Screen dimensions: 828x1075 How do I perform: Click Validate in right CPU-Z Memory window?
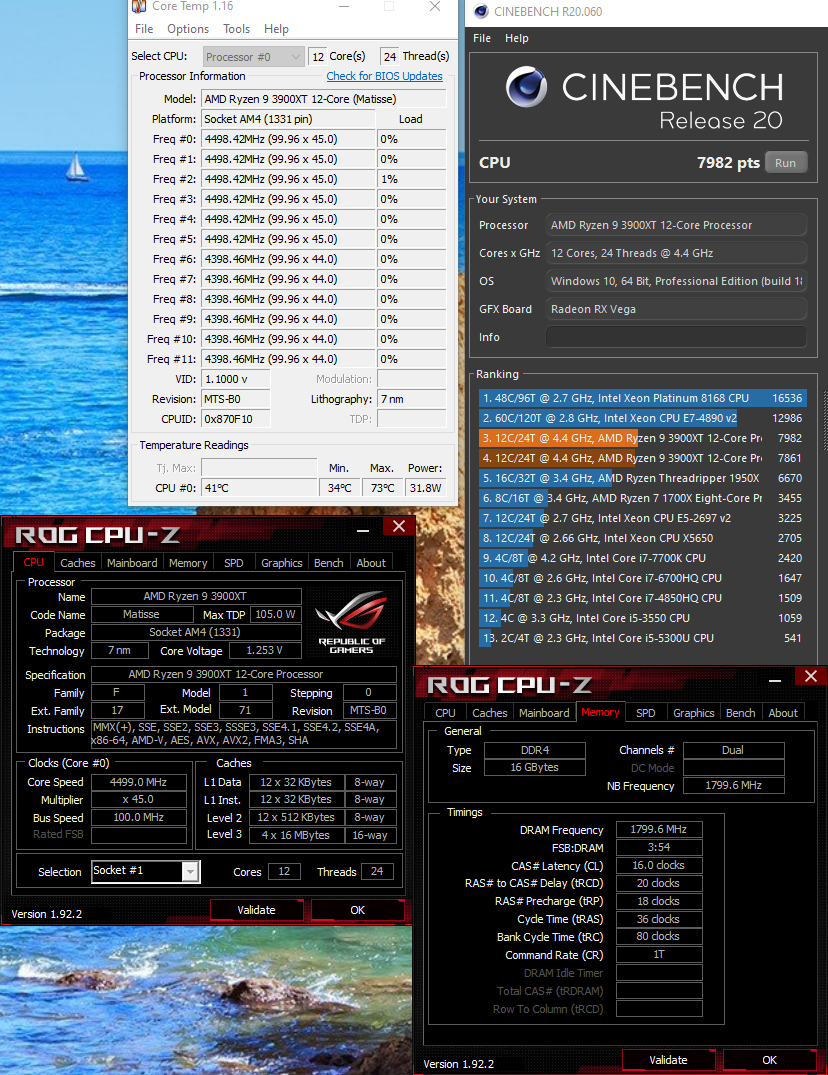[668, 1060]
